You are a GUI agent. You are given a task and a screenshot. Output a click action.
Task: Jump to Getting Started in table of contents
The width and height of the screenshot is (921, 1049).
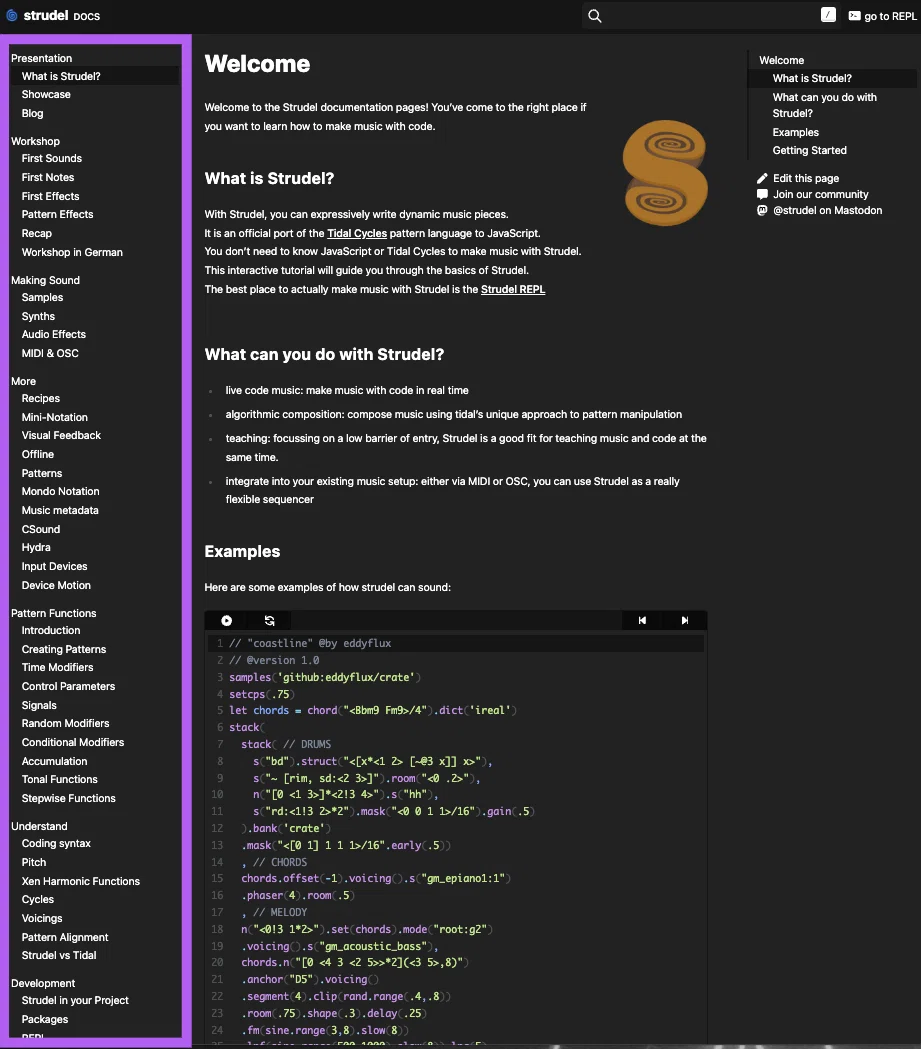click(x=809, y=151)
